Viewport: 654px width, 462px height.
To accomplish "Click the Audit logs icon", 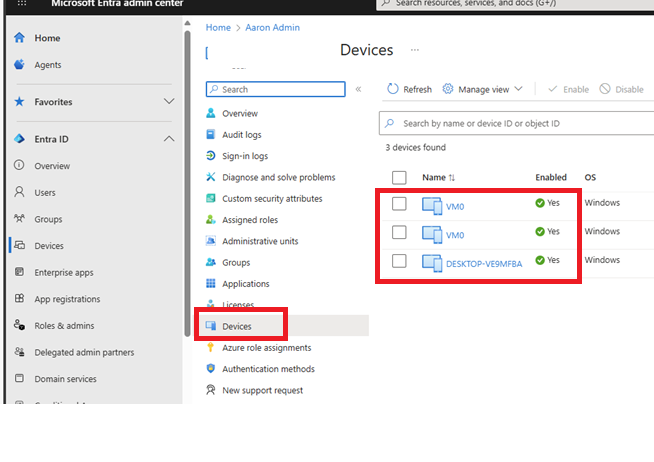I will [211, 134].
